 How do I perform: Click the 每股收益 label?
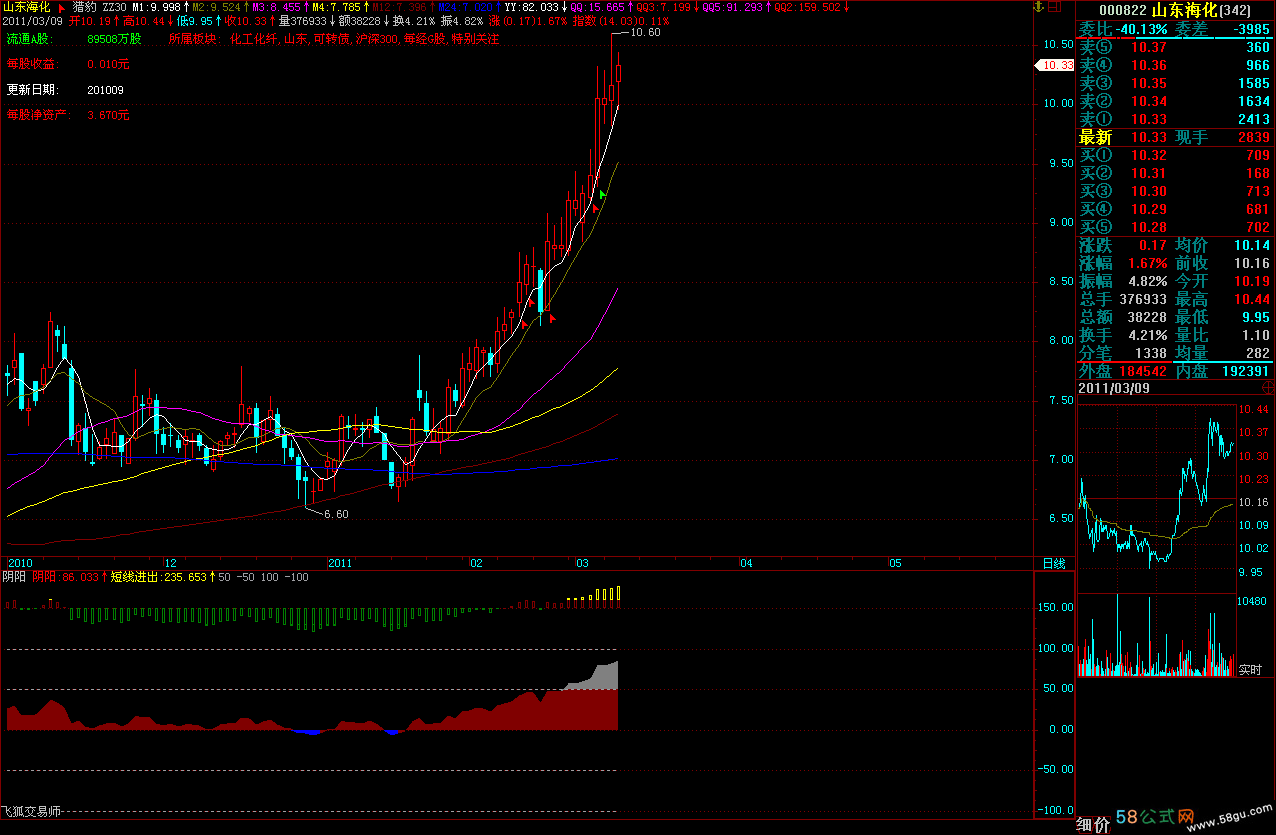point(31,64)
